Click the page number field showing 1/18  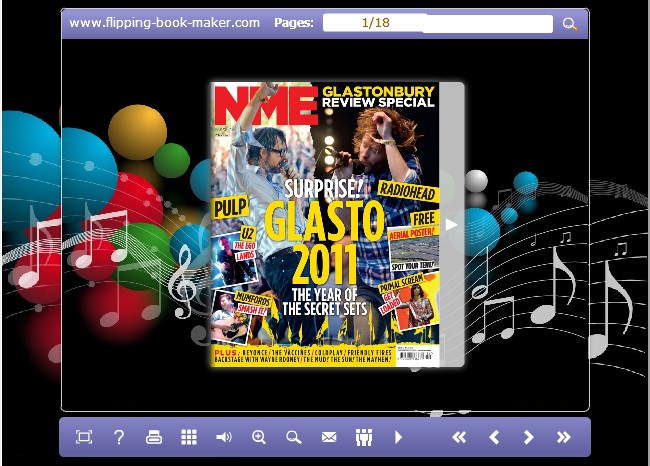(438, 23)
